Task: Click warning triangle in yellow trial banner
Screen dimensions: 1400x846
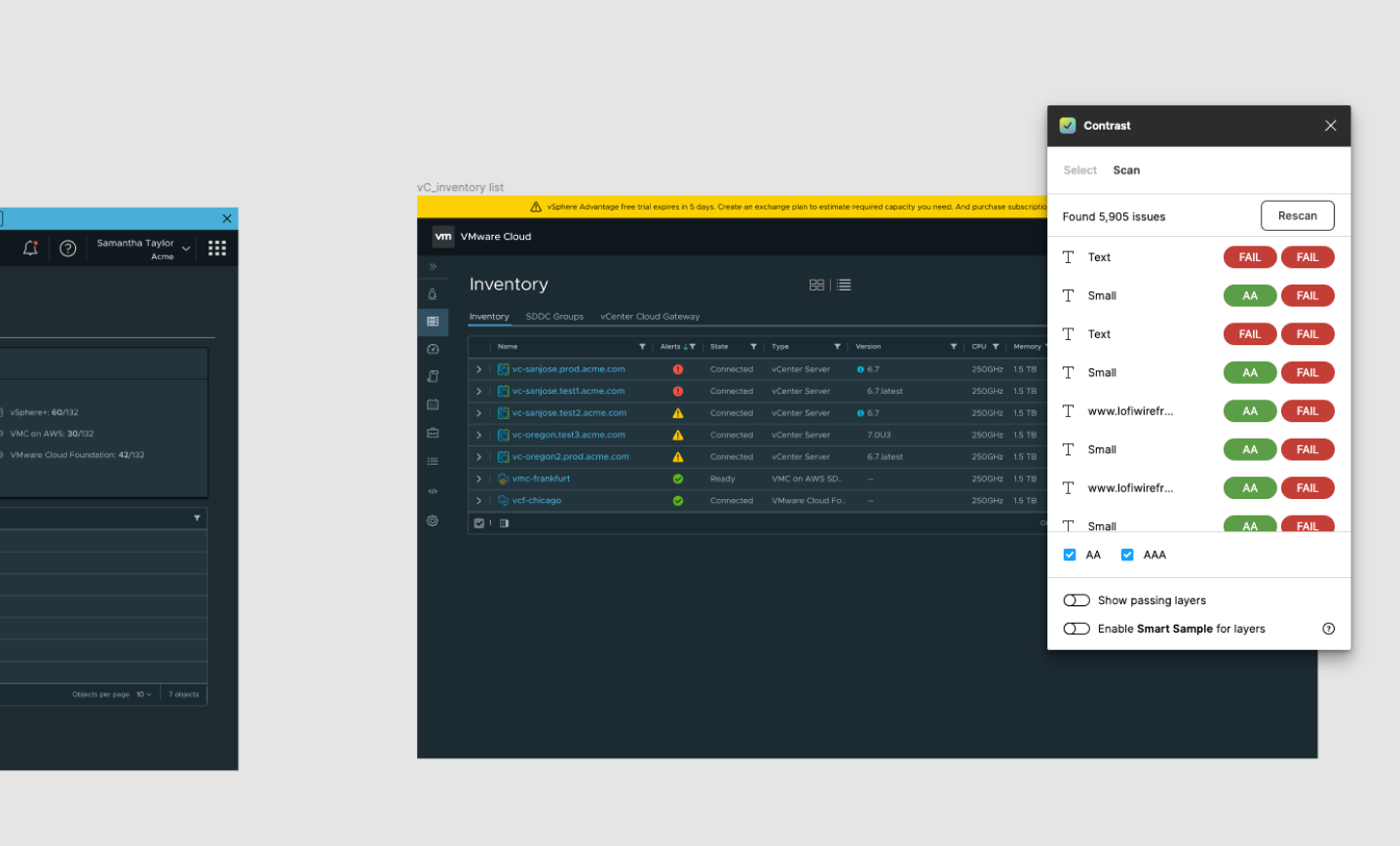Action: click(536, 207)
